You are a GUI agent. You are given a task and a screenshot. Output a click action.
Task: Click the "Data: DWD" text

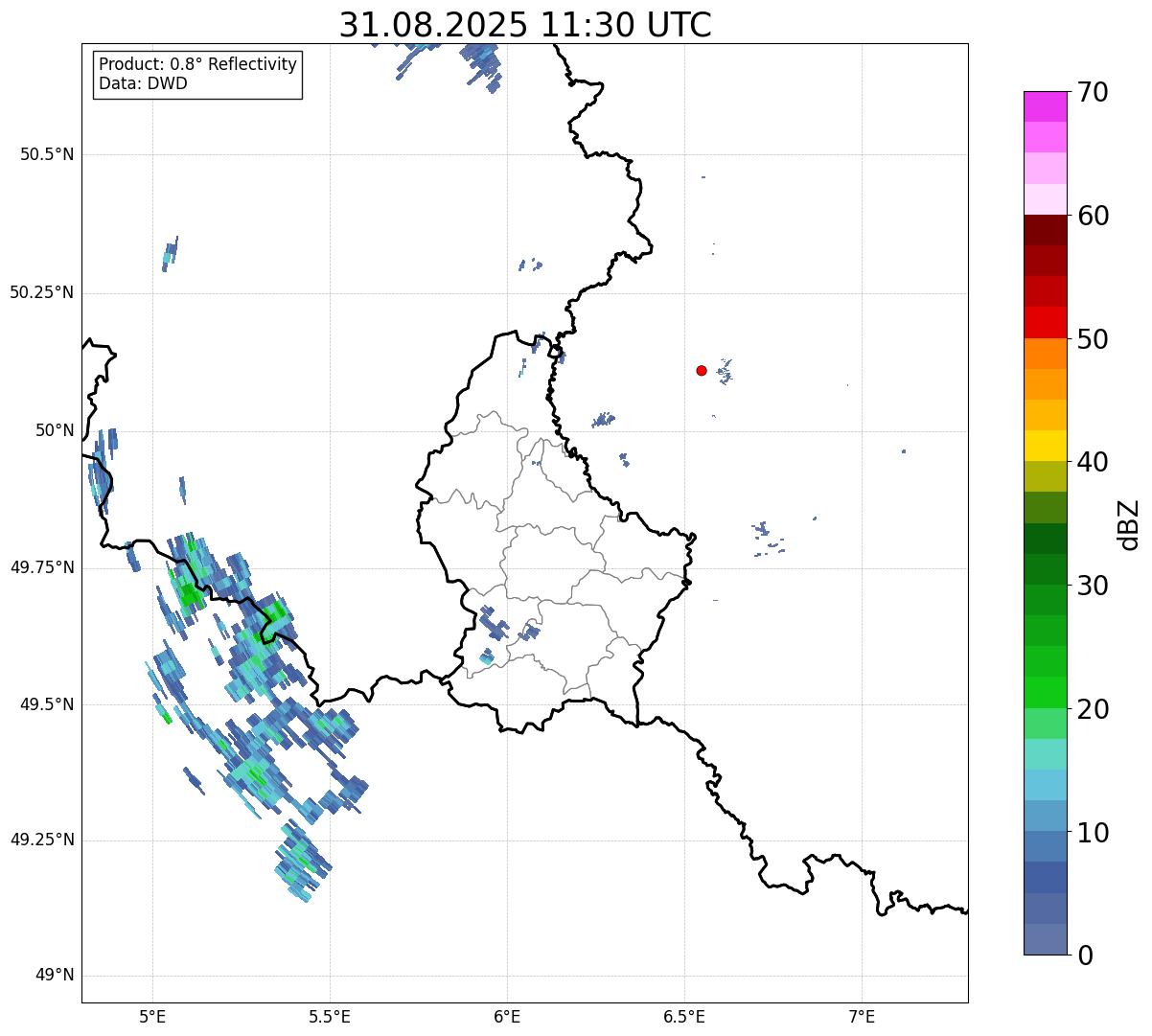(x=143, y=83)
